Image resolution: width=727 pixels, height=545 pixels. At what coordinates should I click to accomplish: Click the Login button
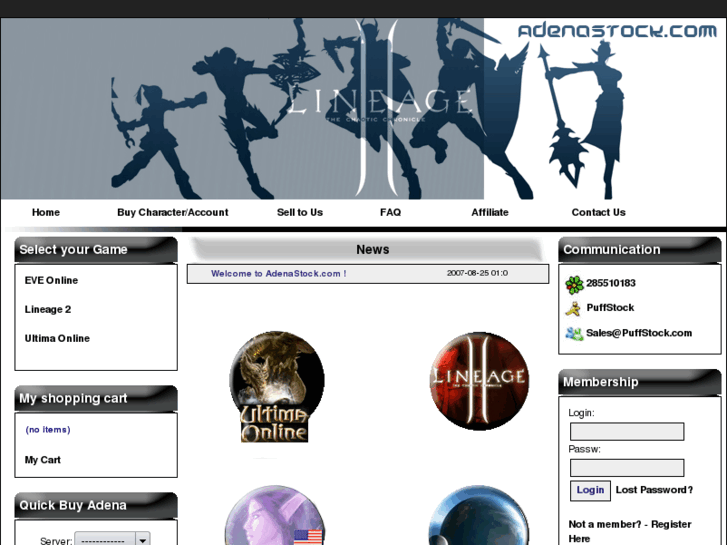590,490
